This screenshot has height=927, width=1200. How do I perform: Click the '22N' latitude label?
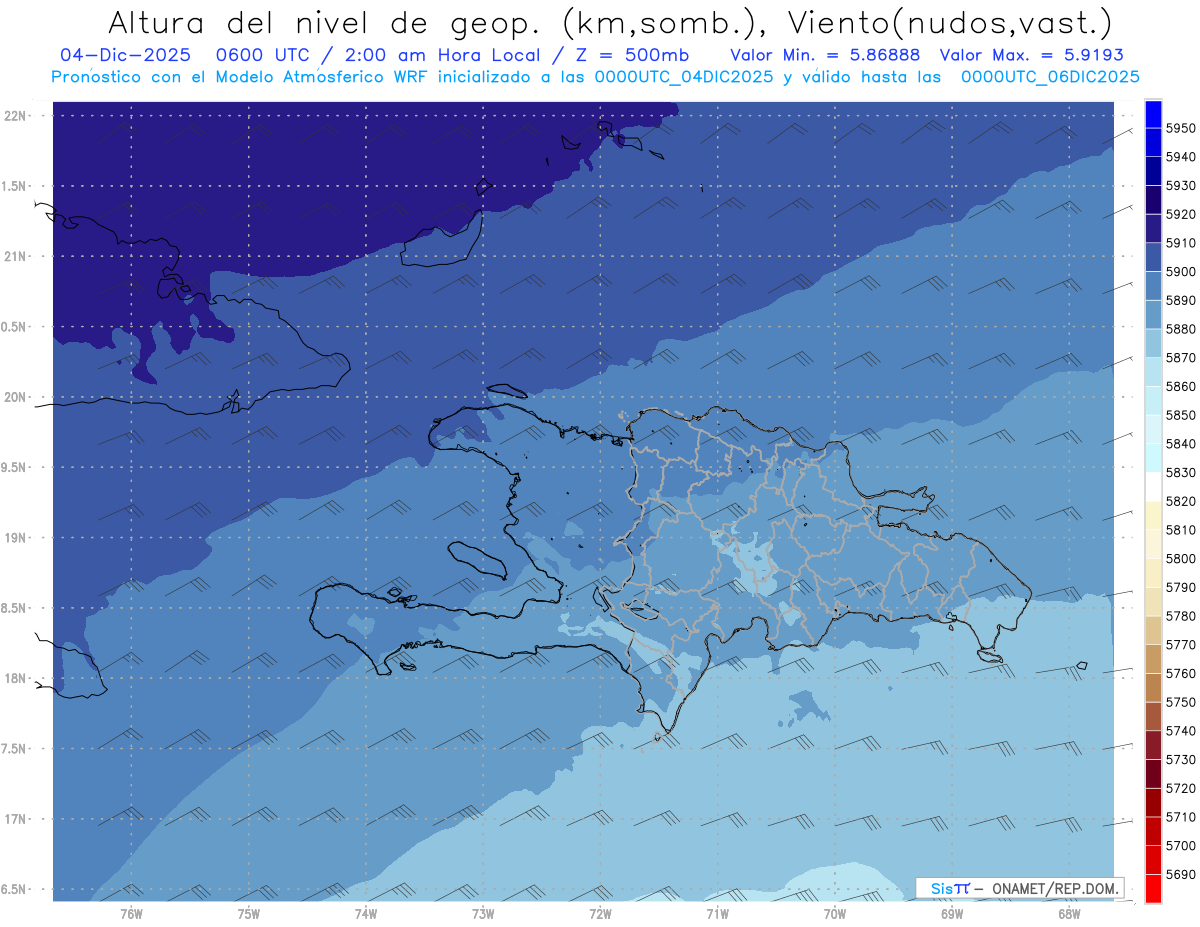16,116
